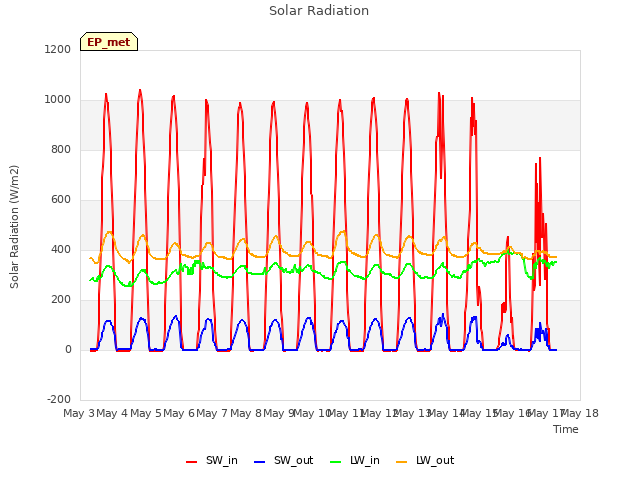Click the May 8 x-axis tick label
The image size is (640, 480).
246,413
